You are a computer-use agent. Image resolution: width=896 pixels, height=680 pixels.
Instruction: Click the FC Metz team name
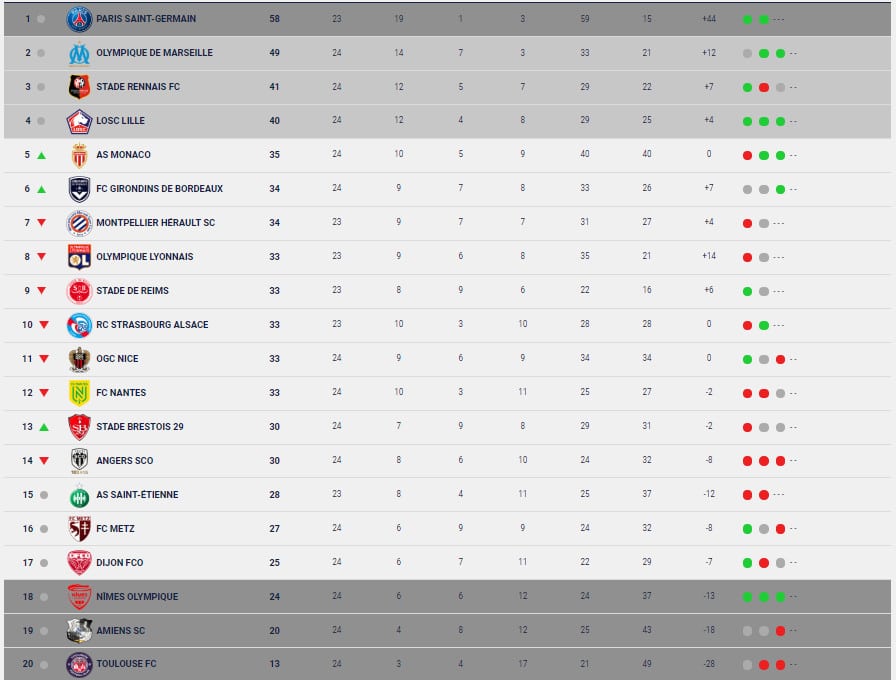(x=115, y=529)
